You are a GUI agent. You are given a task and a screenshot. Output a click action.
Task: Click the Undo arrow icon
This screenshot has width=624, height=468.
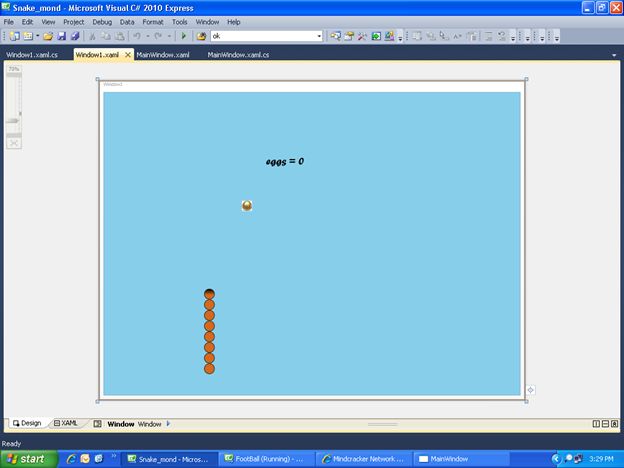(137, 36)
